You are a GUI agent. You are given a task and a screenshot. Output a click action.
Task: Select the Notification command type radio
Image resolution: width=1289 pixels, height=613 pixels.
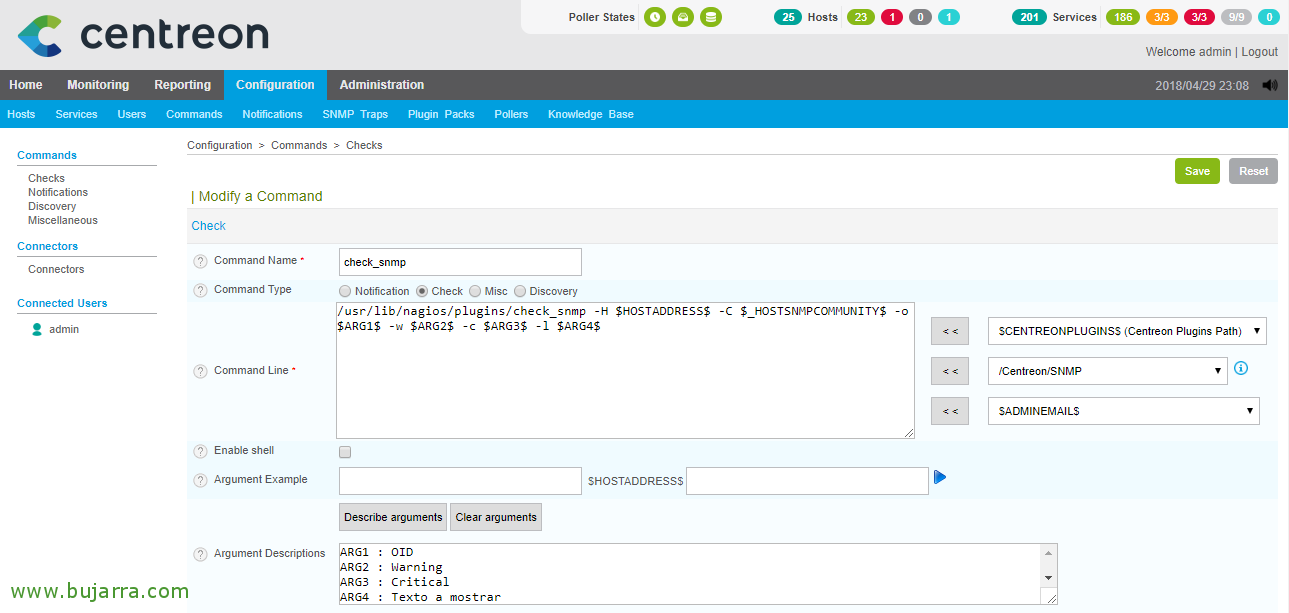(345, 291)
